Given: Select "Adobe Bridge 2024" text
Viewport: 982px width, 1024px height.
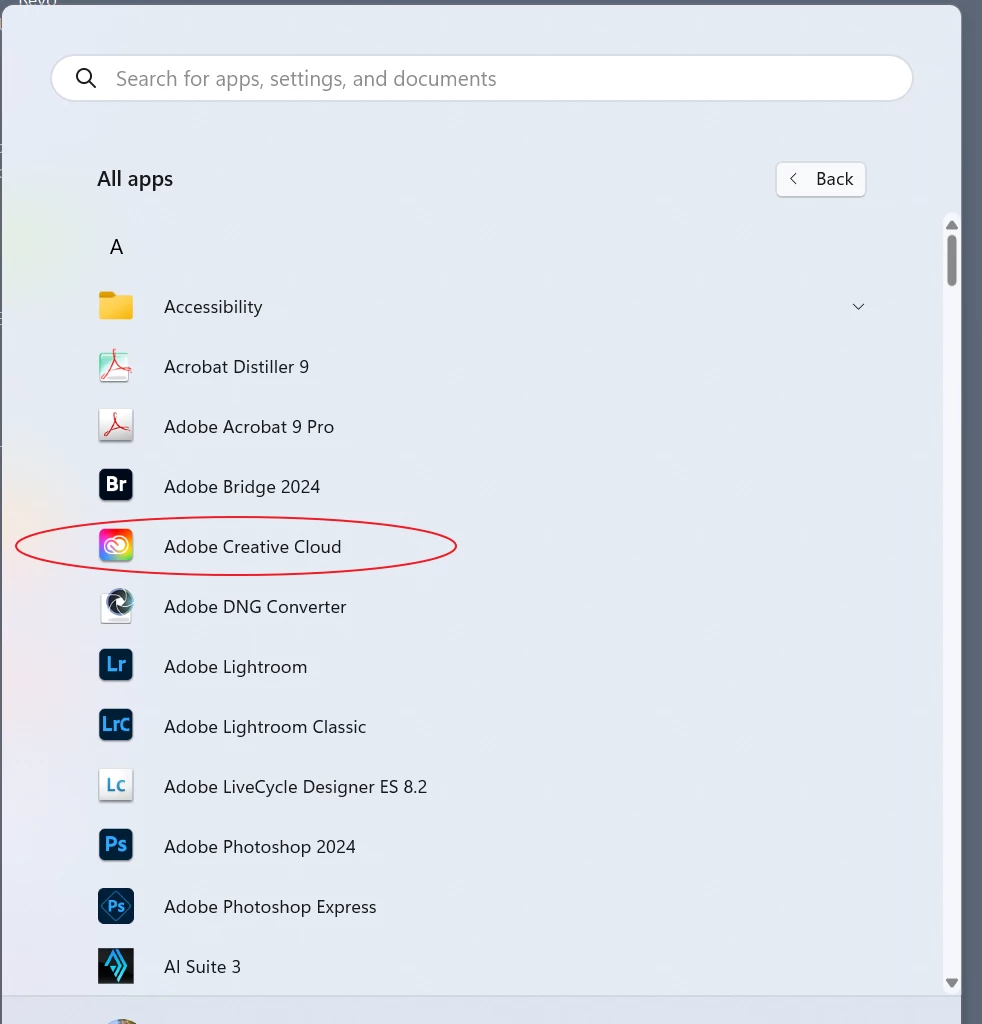Looking at the screenshot, I should point(242,487).
